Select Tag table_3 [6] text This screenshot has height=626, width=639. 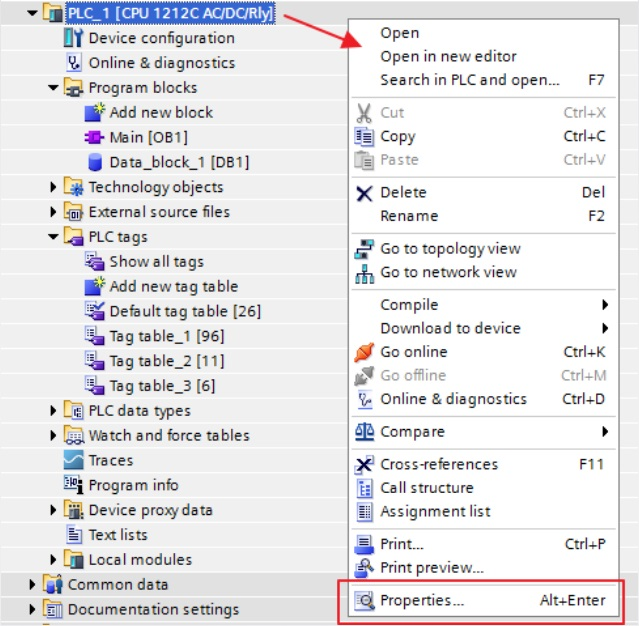162,386
